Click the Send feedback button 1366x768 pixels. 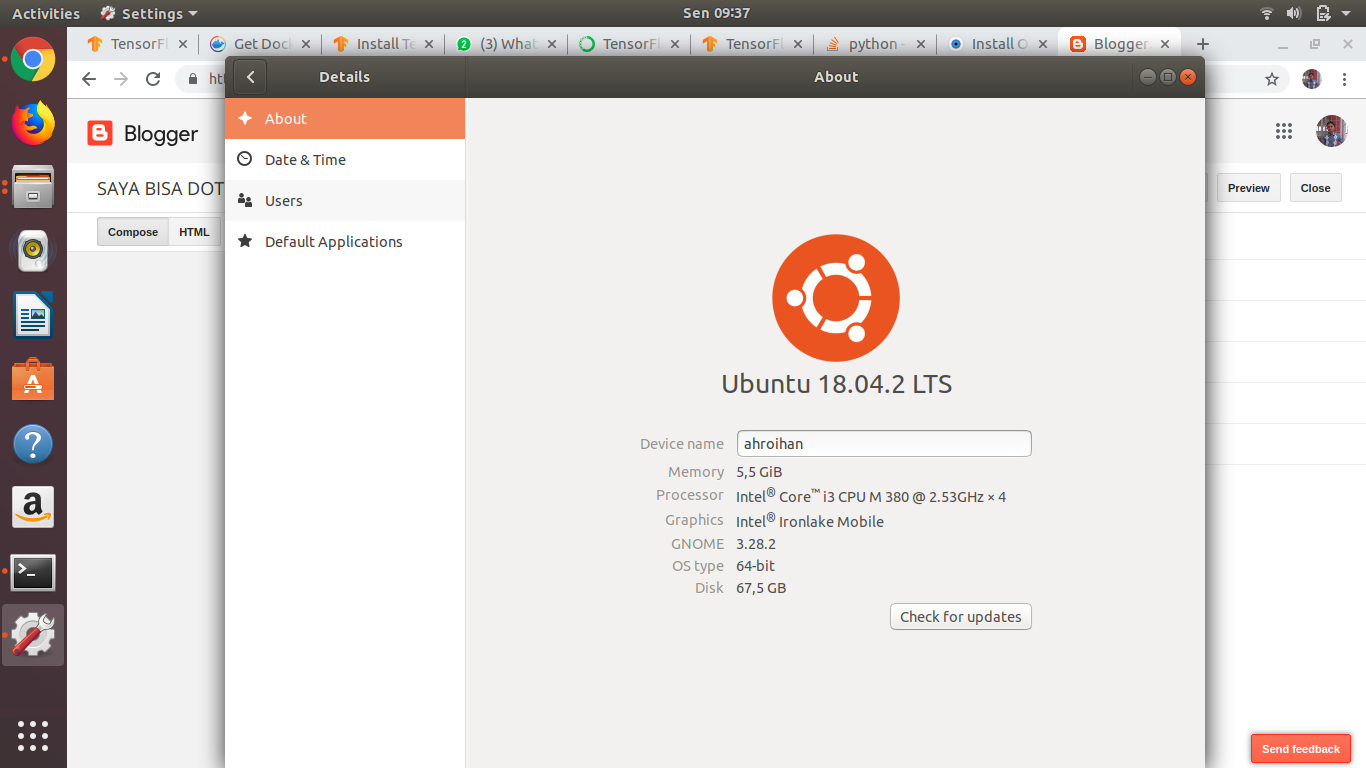pyautogui.click(x=1301, y=748)
